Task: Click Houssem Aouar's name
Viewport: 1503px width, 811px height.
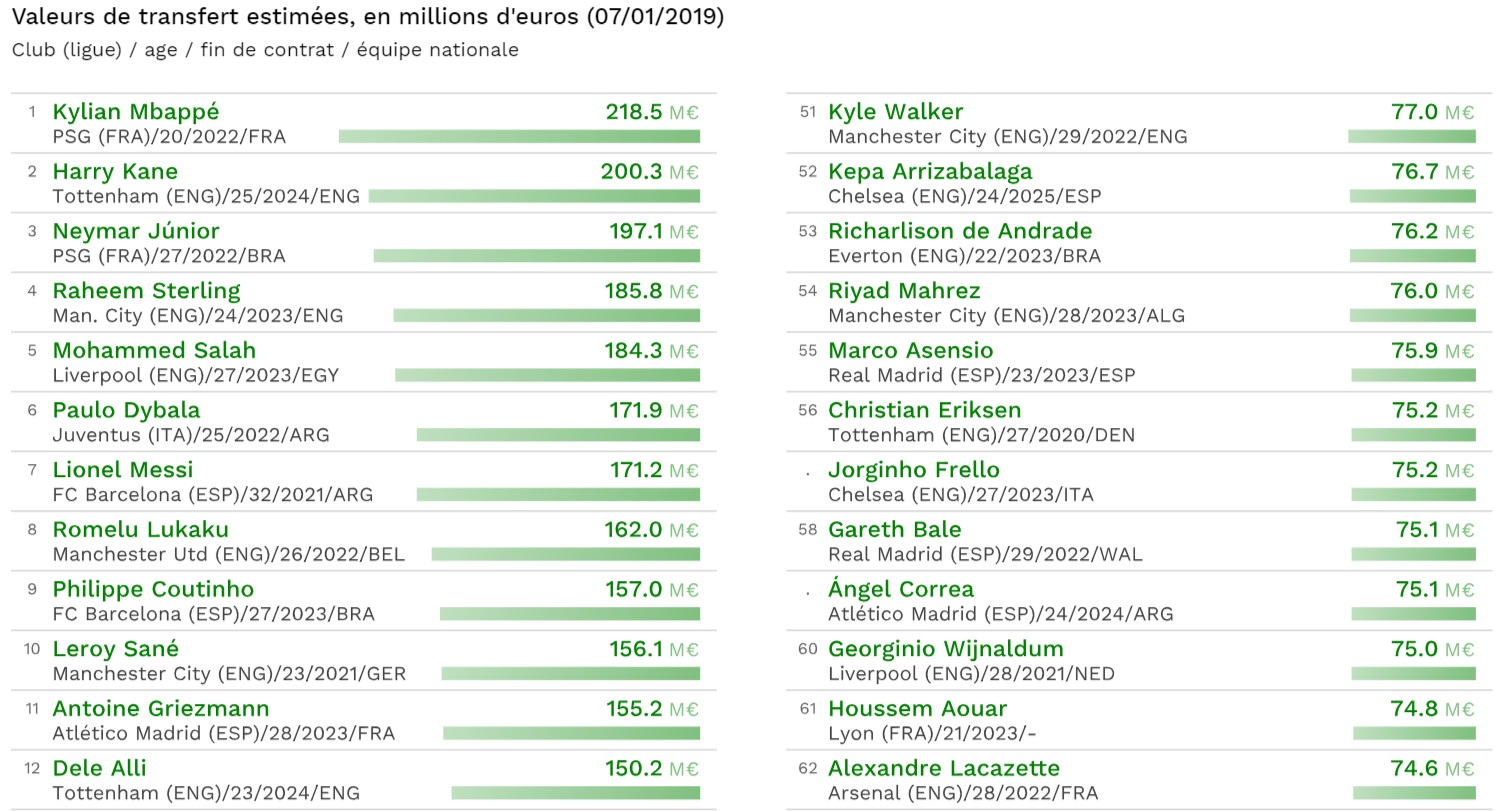Action: coord(917,709)
